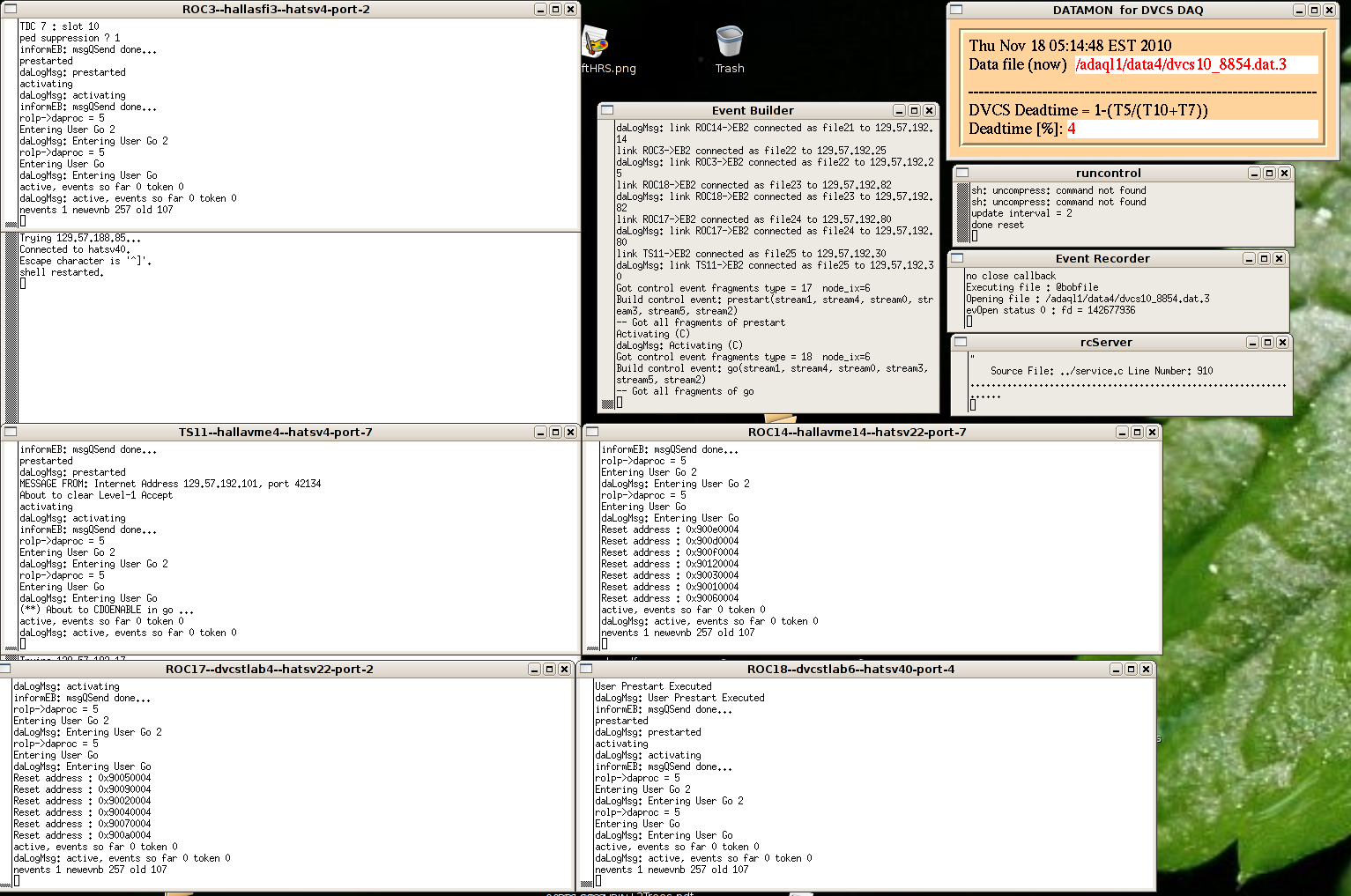The image size is (1351, 896).
Task: Maximize the ROC18 terminal window
Action: coord(1131,670)
